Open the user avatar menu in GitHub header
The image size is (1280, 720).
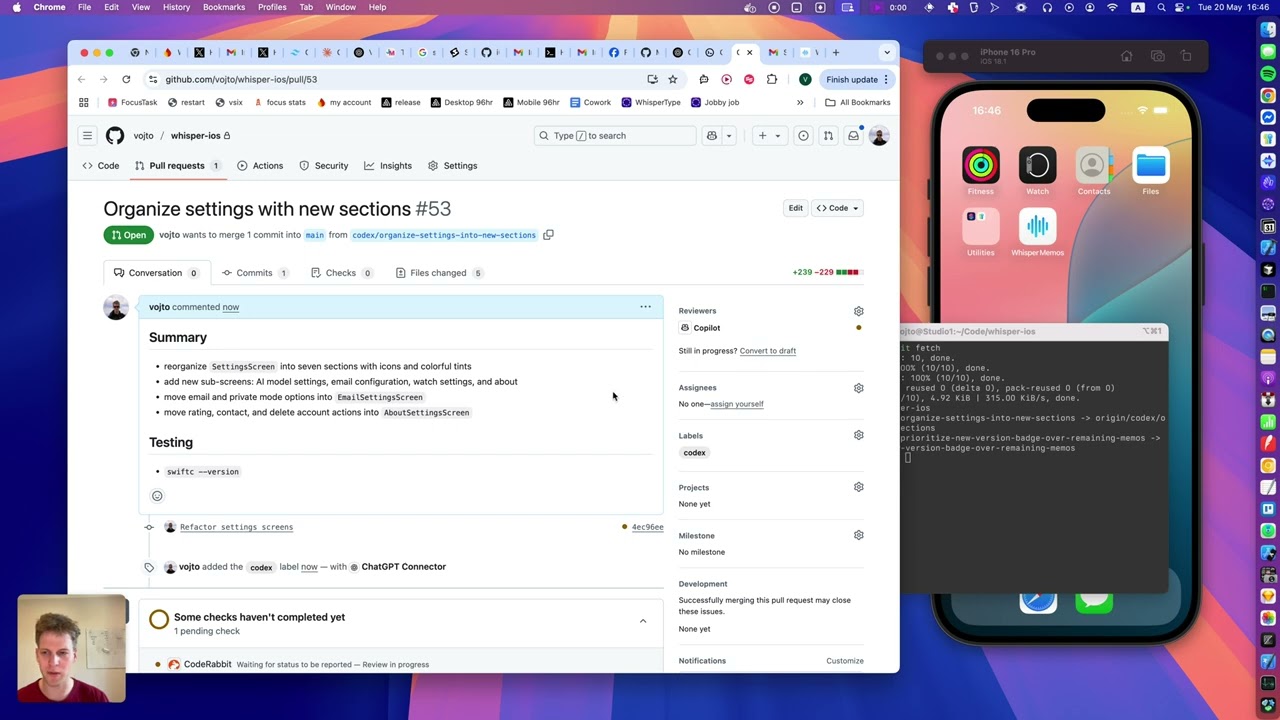click(879, 136)
